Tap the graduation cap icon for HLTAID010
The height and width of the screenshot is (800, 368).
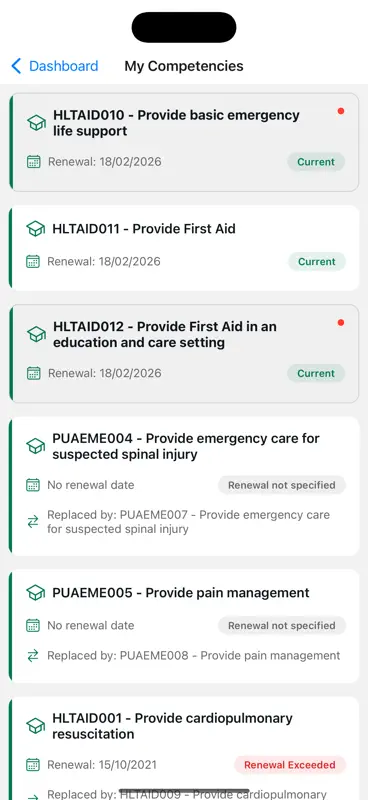[36, 123]
